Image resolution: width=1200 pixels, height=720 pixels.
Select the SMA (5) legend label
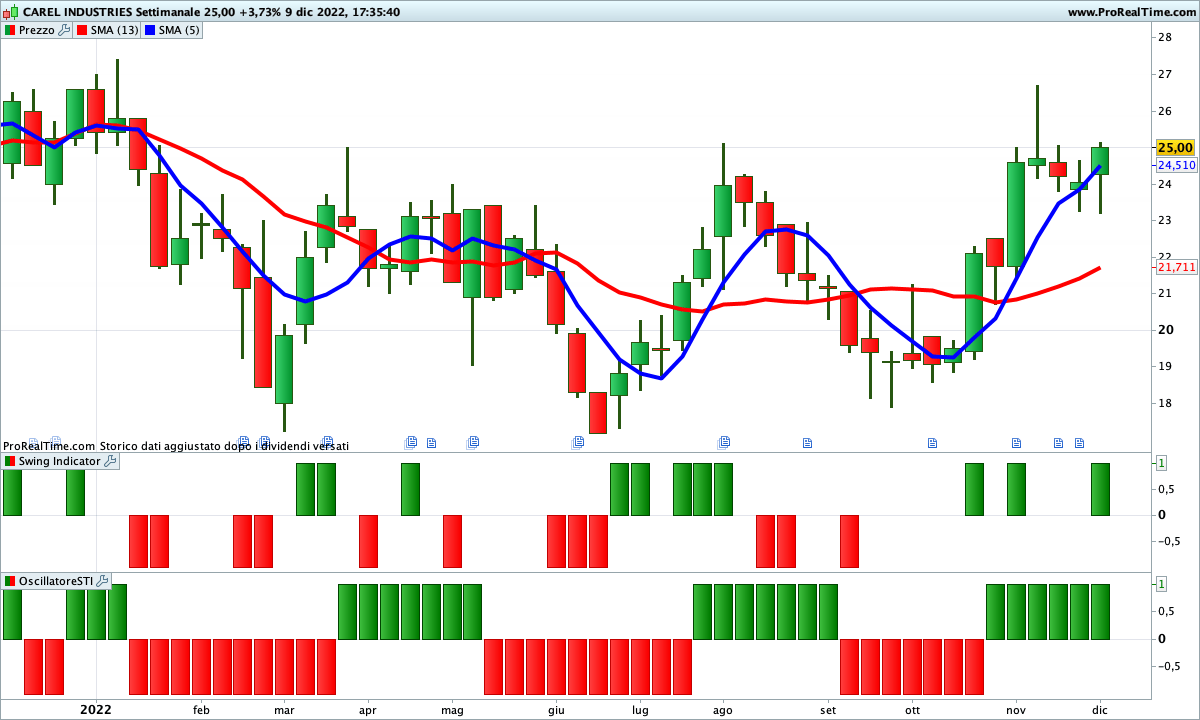(179, 30)
